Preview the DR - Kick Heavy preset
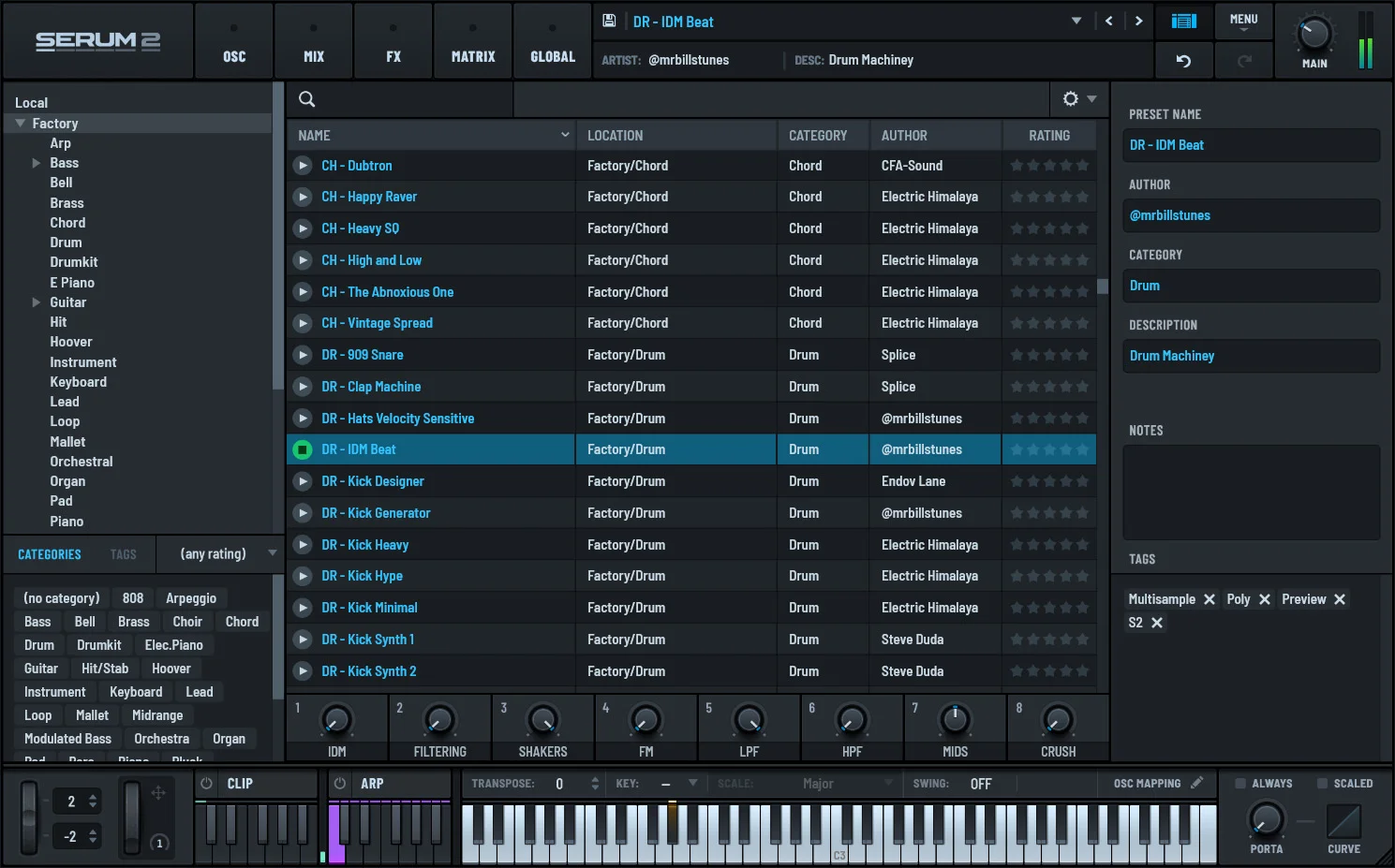The width and height of the screenshot is (1395, 868). tap(302, 545)
